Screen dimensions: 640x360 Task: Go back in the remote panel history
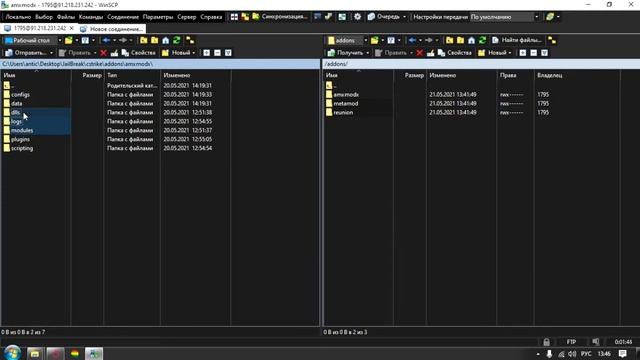tap(412, 40)
